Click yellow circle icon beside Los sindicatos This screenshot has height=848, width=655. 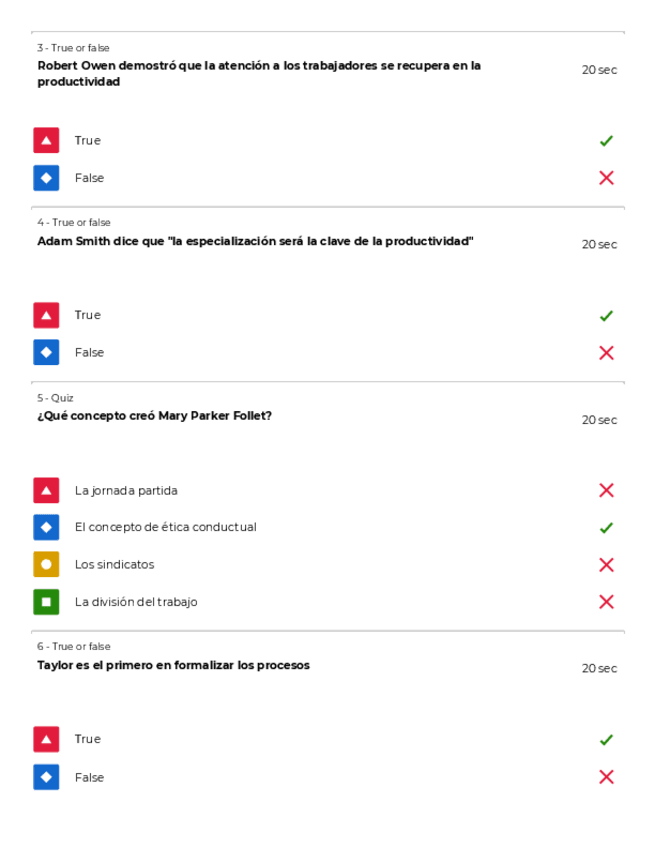[46, 564]
